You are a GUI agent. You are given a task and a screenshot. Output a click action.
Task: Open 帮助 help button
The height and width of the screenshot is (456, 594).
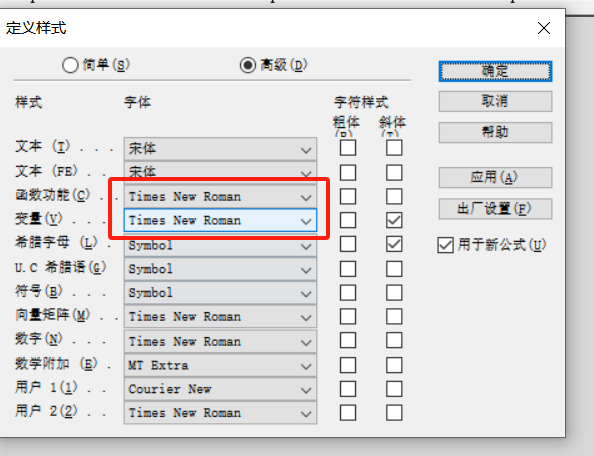point(495,132)
